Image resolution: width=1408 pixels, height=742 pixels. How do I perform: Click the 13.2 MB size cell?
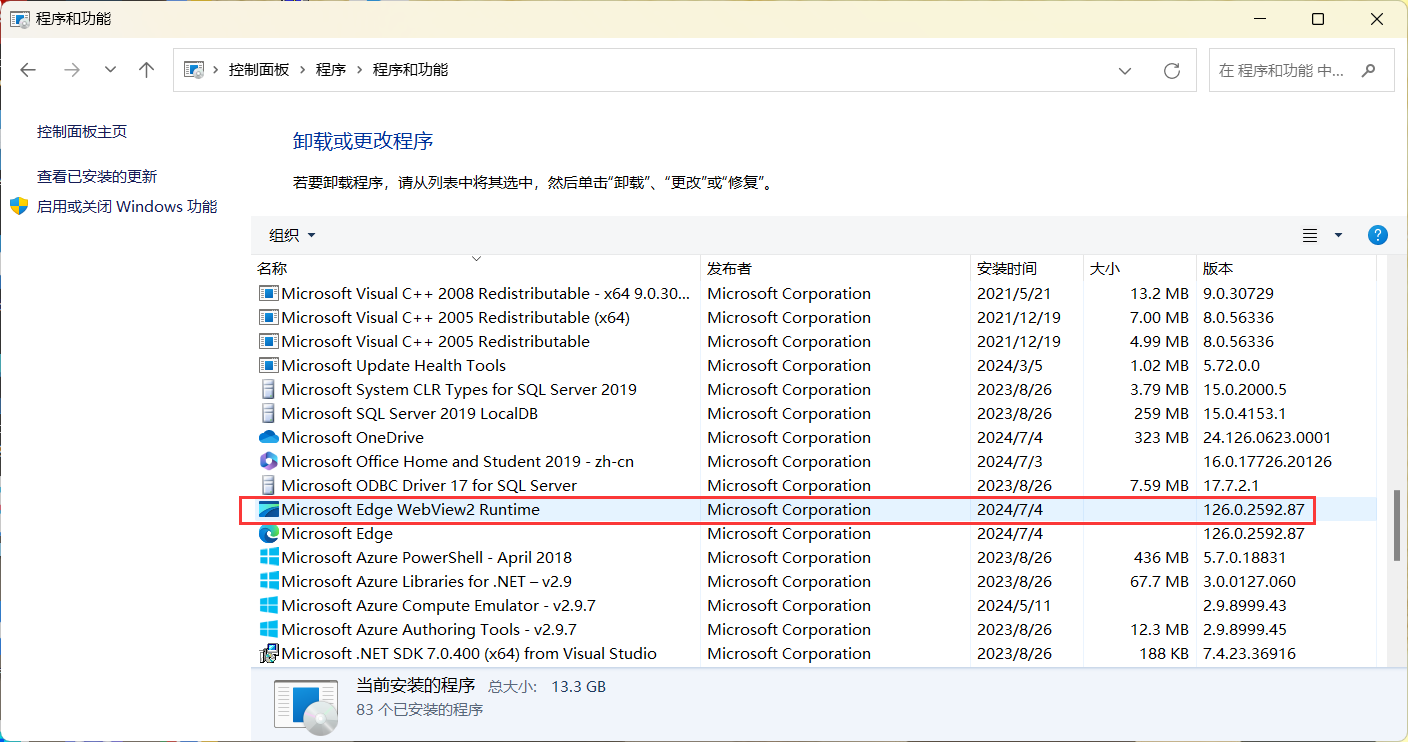pyautogui.click(x=1159, y=294)
